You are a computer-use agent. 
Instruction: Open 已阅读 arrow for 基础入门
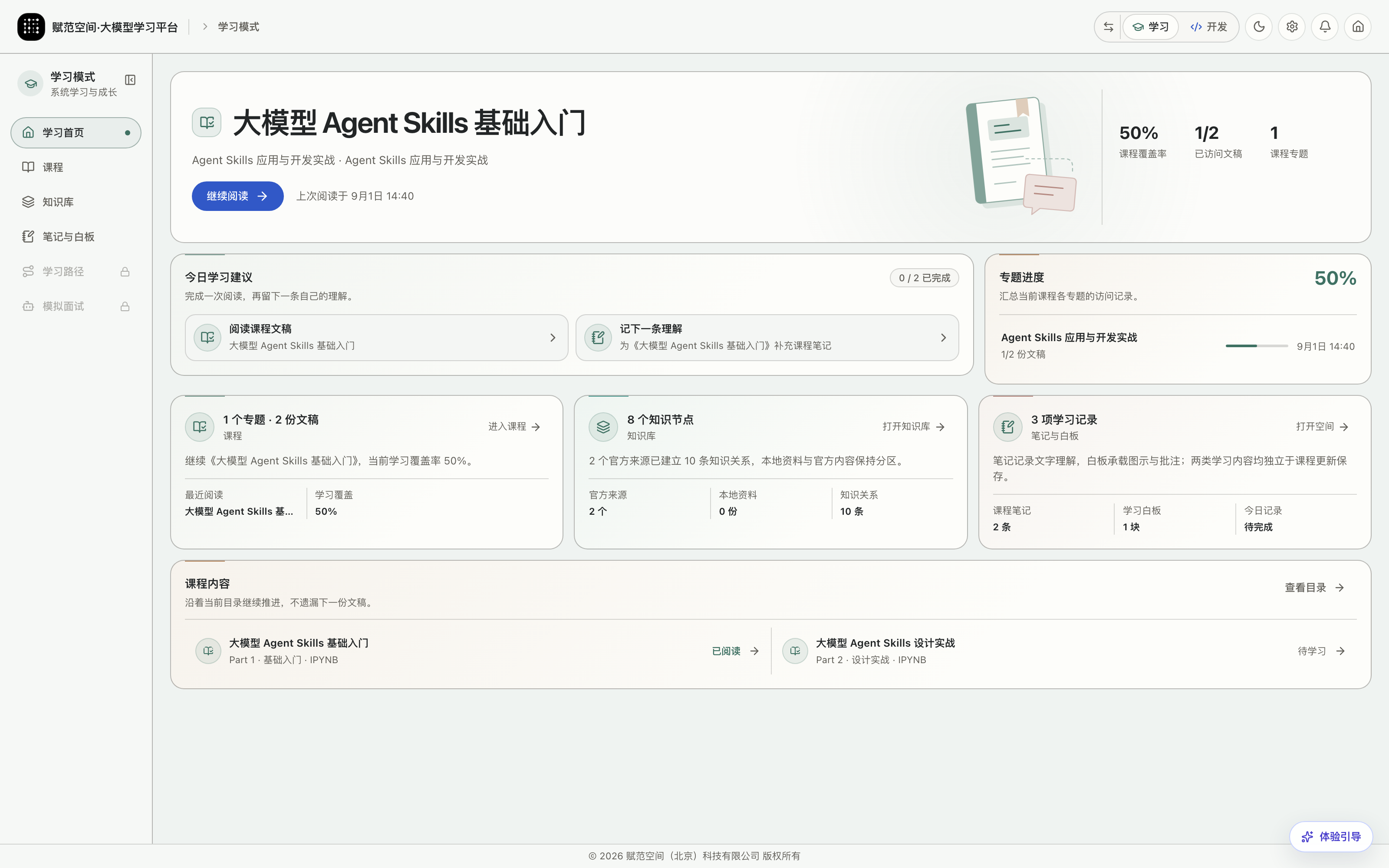[x=754, y=651]
